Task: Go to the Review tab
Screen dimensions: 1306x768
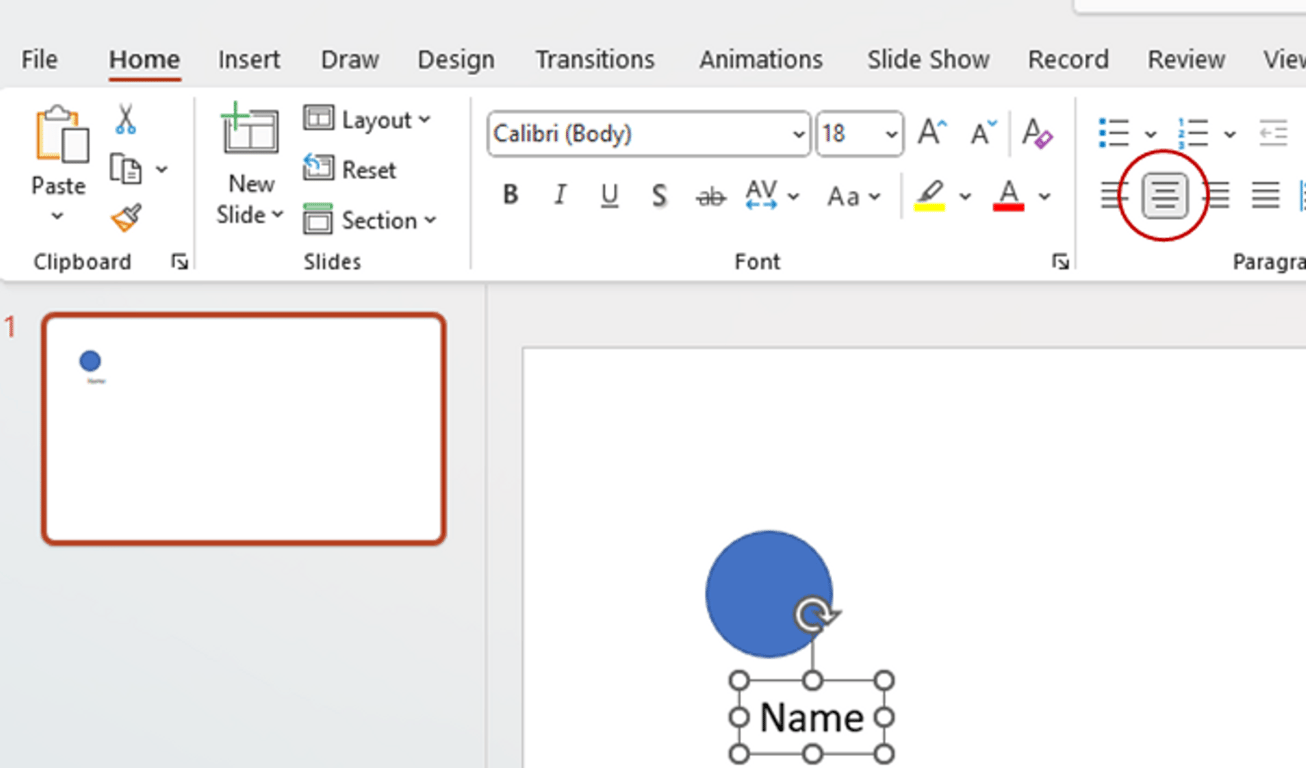Action: 1187,60
